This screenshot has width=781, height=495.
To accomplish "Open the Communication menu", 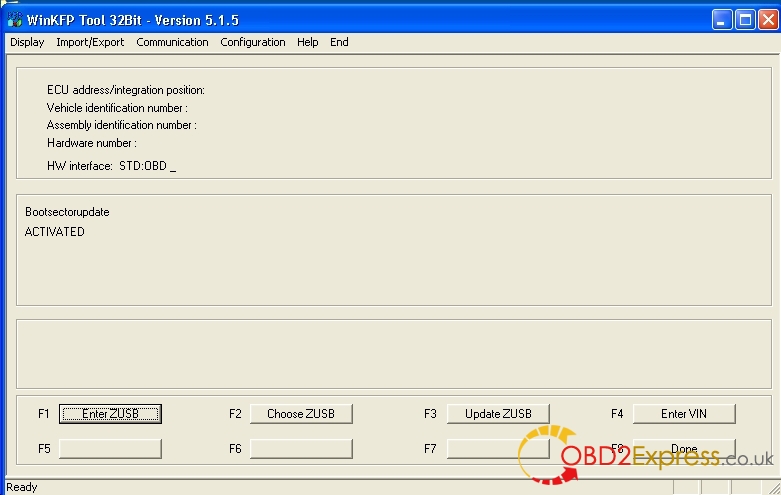I will click(172, 42).
